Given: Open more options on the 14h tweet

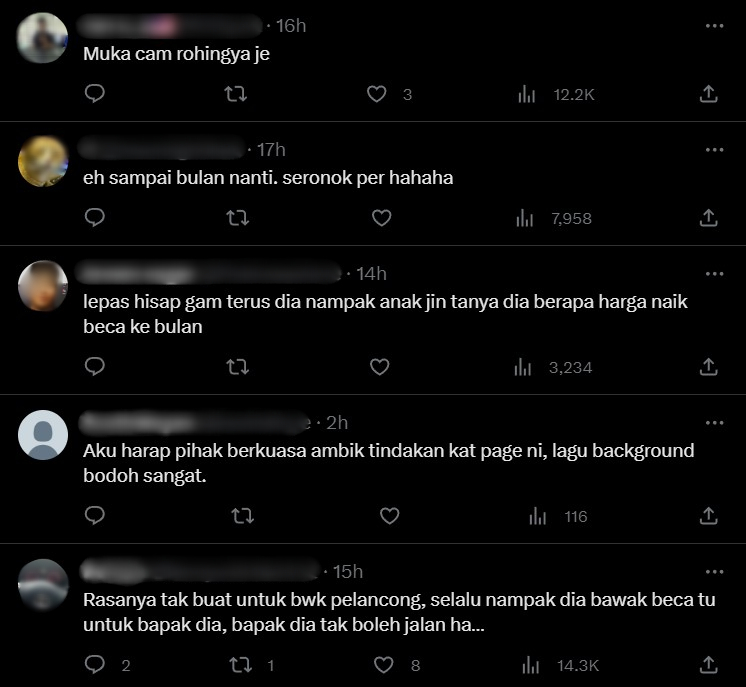Looking at the screenshot, I should tap(714, 274).
